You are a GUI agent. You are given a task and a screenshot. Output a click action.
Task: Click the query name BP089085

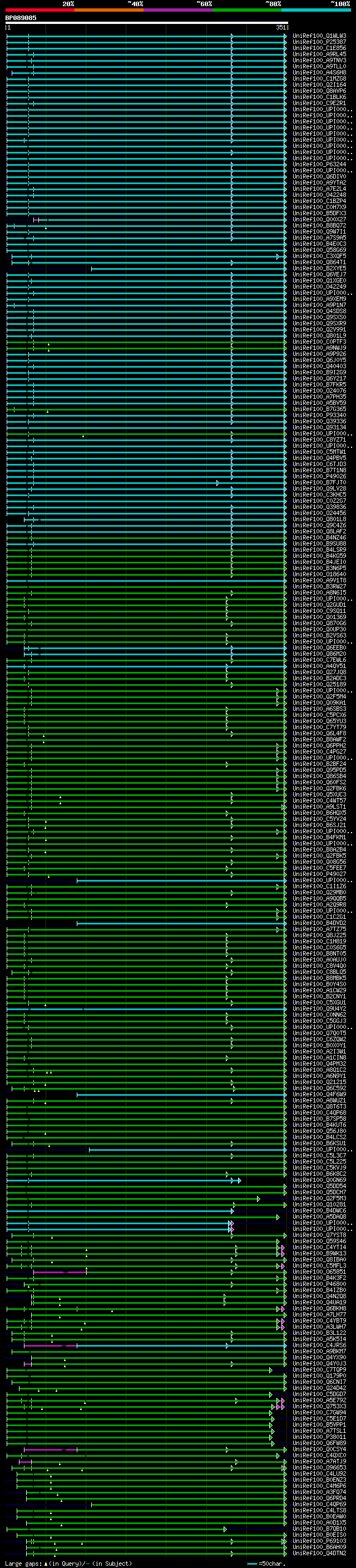[x=21, y=18]
